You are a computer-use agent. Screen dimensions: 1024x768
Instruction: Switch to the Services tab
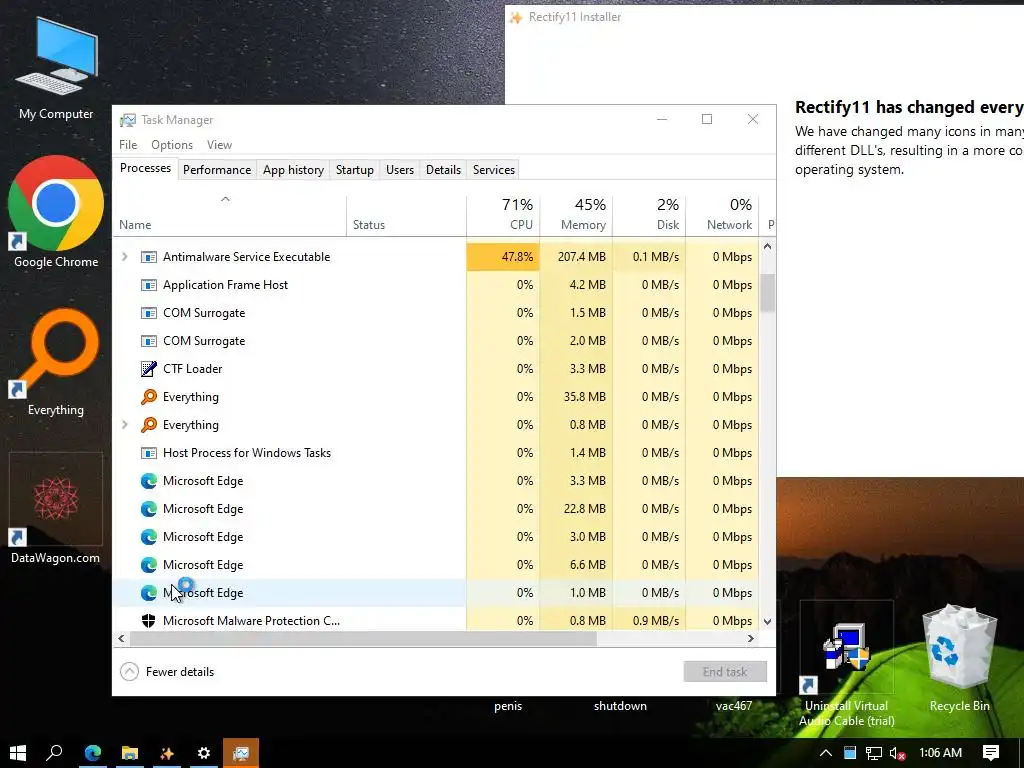pyautogui.click(x=494, y=170)
